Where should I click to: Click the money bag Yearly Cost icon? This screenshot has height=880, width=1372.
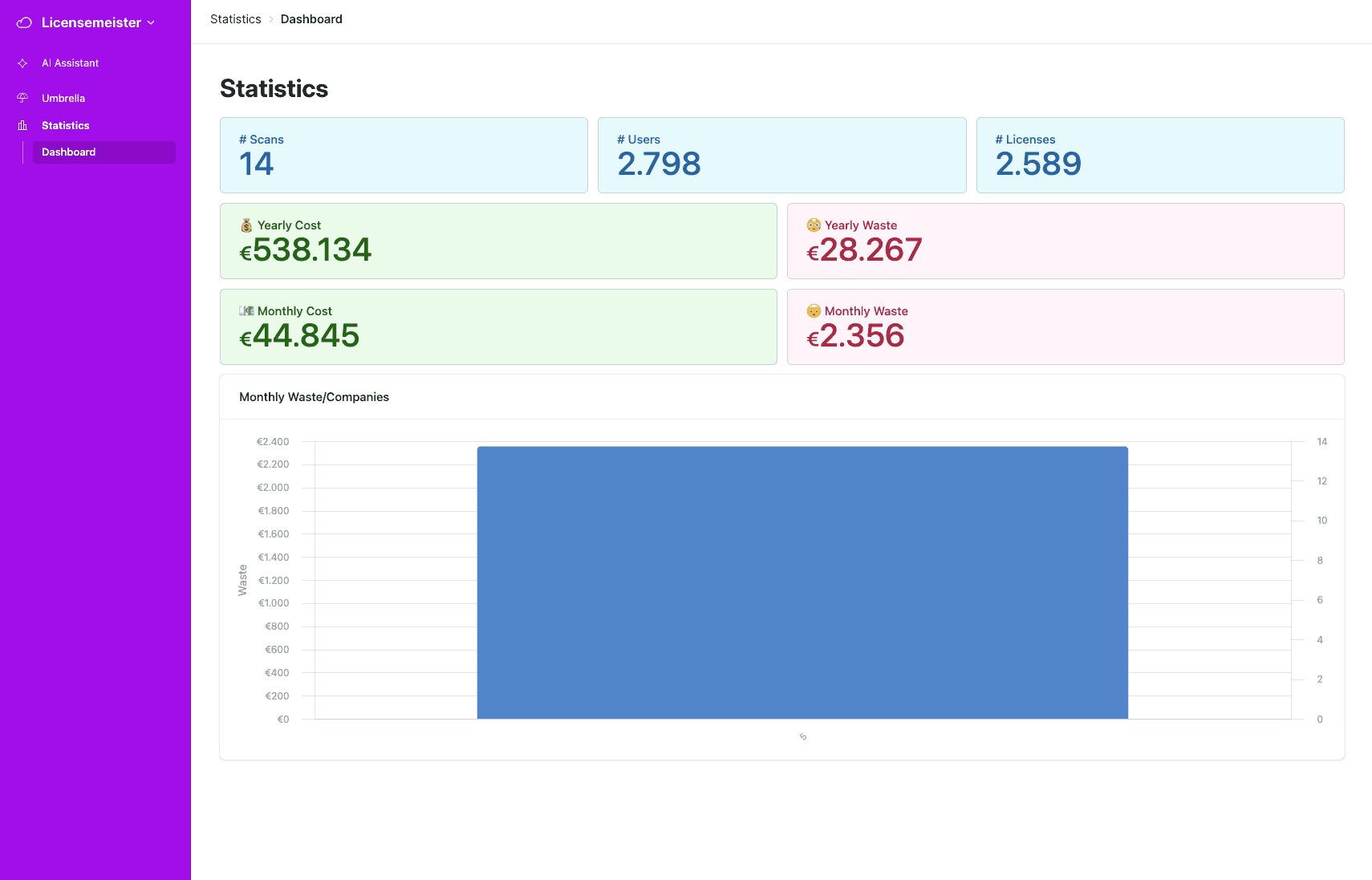(246, 225)
